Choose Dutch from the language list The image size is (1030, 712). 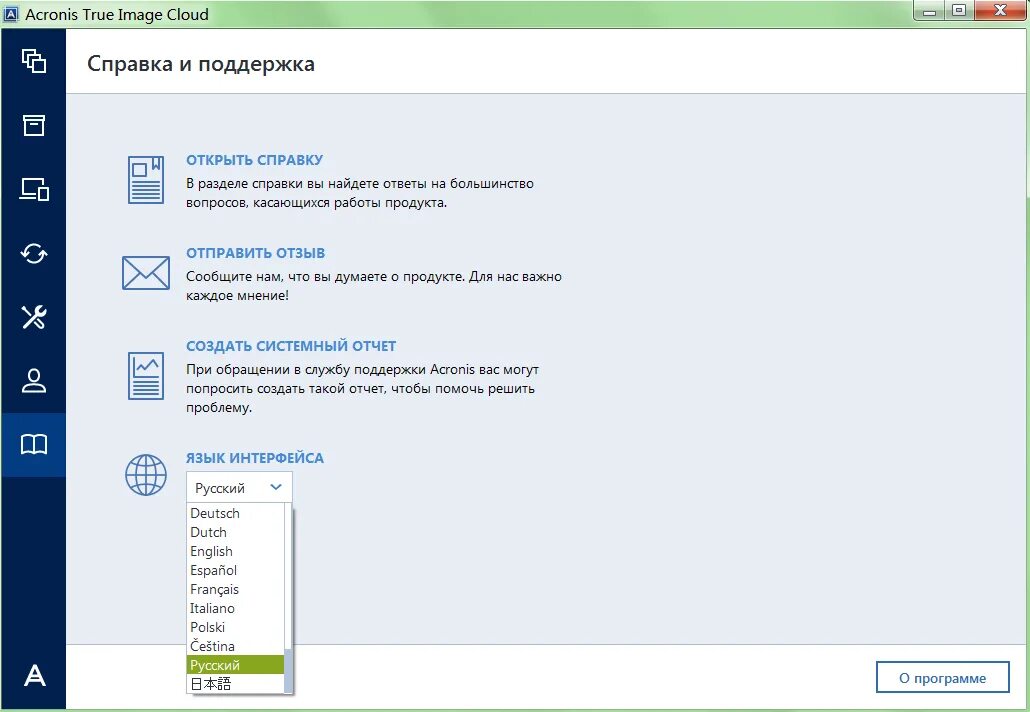[235, 532]
